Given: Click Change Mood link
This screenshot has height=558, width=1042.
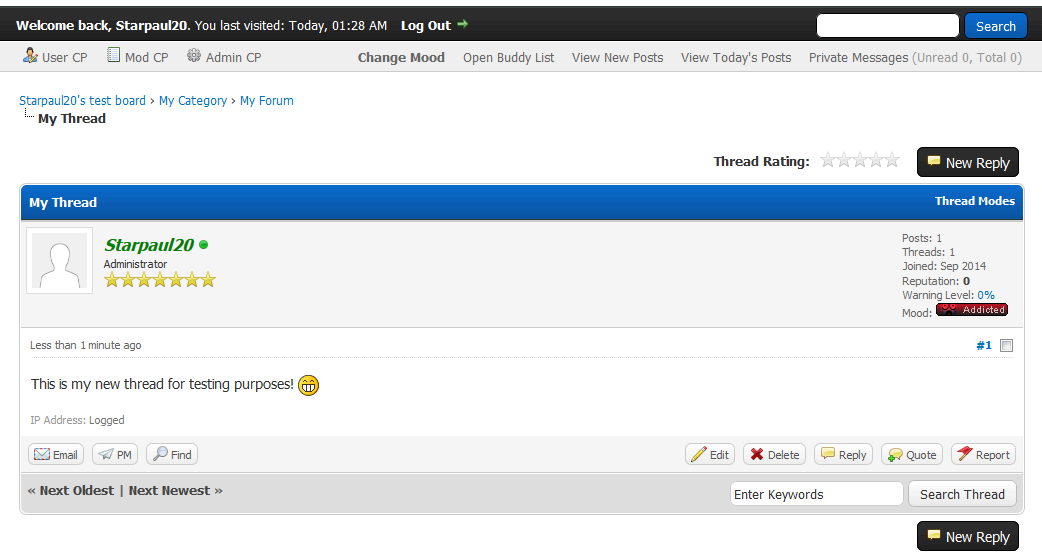Looking at the screenshot, I should (x=401, y=58).
